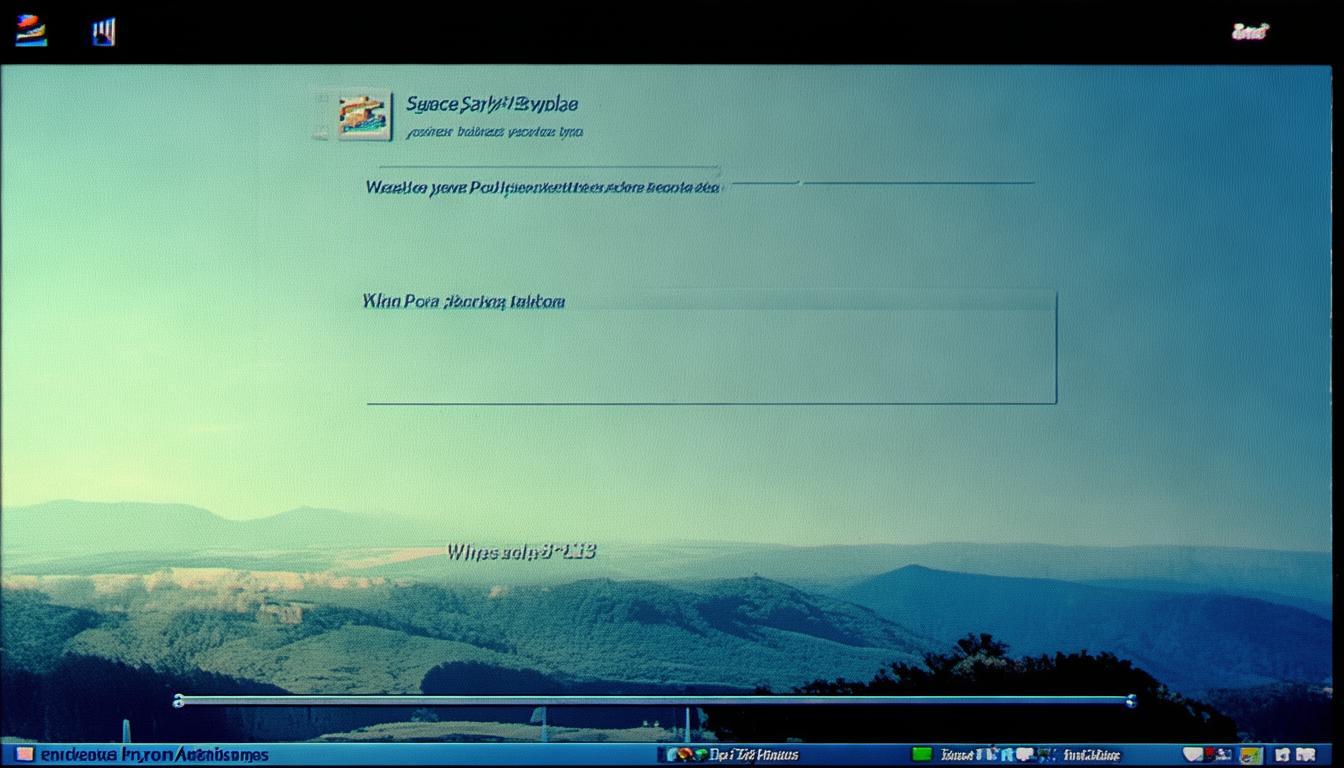Click the italic subtitle under the dialog title
The image size is (1344, 768).
coord(495,132)
